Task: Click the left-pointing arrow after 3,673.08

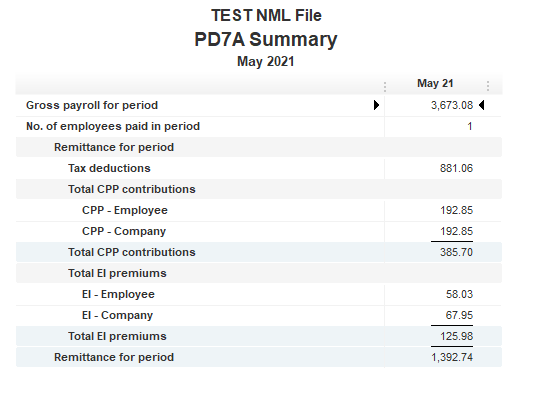Action: pos(481,105)
